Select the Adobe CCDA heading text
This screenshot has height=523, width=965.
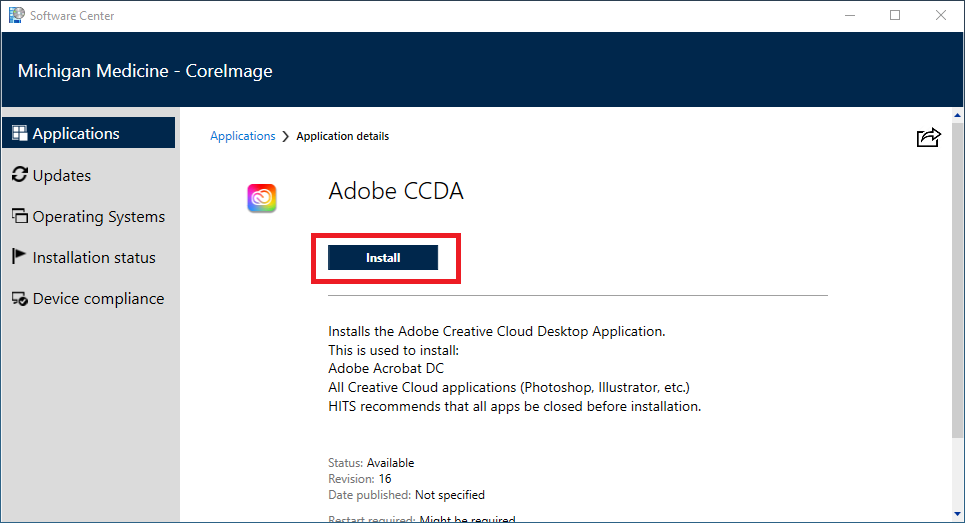click(395, 191)
